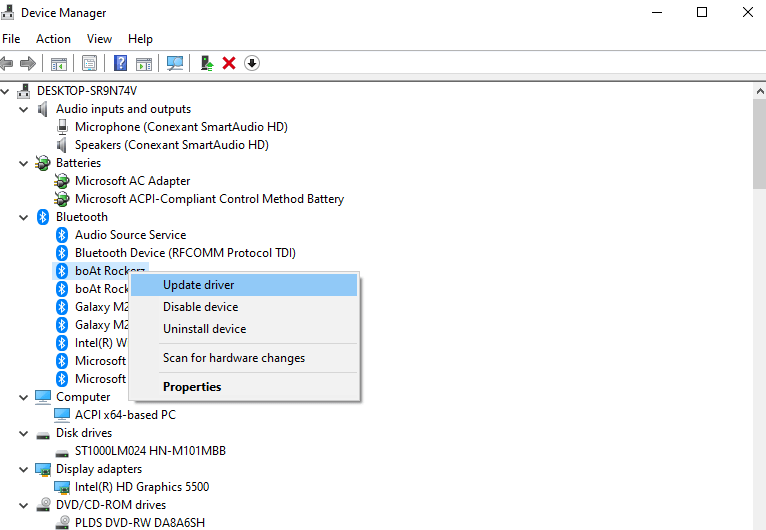Click the Computer category monitor icon
The image size is (766, 530).
(43, 397)
